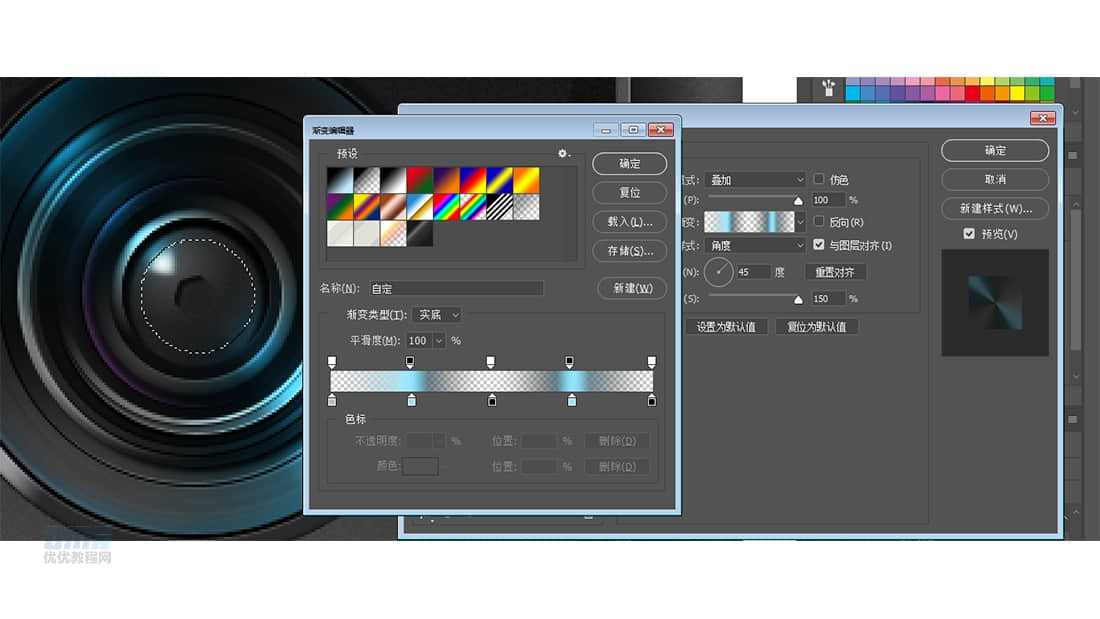The image size is (1100, 619).
Task: Open the gradient presets gear menu
Action: [x=563, y=154]
